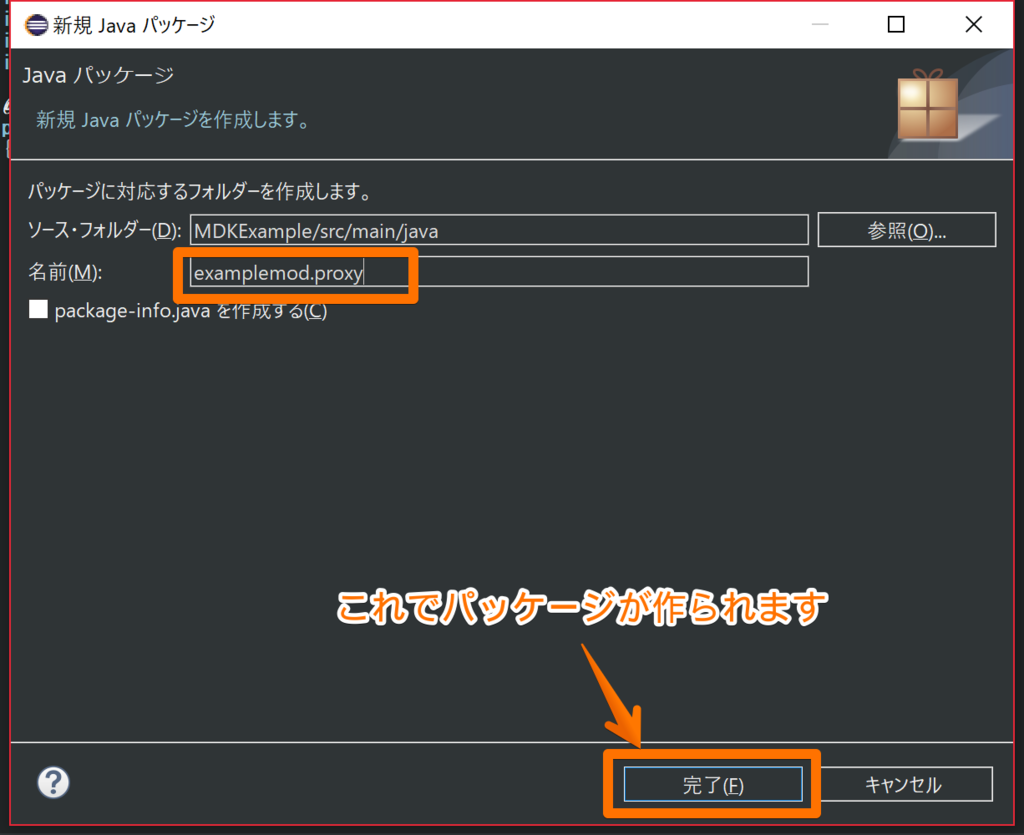
Task: Maximize the 新規 Java パッケージ dialog
Action: tap(896, 25)
